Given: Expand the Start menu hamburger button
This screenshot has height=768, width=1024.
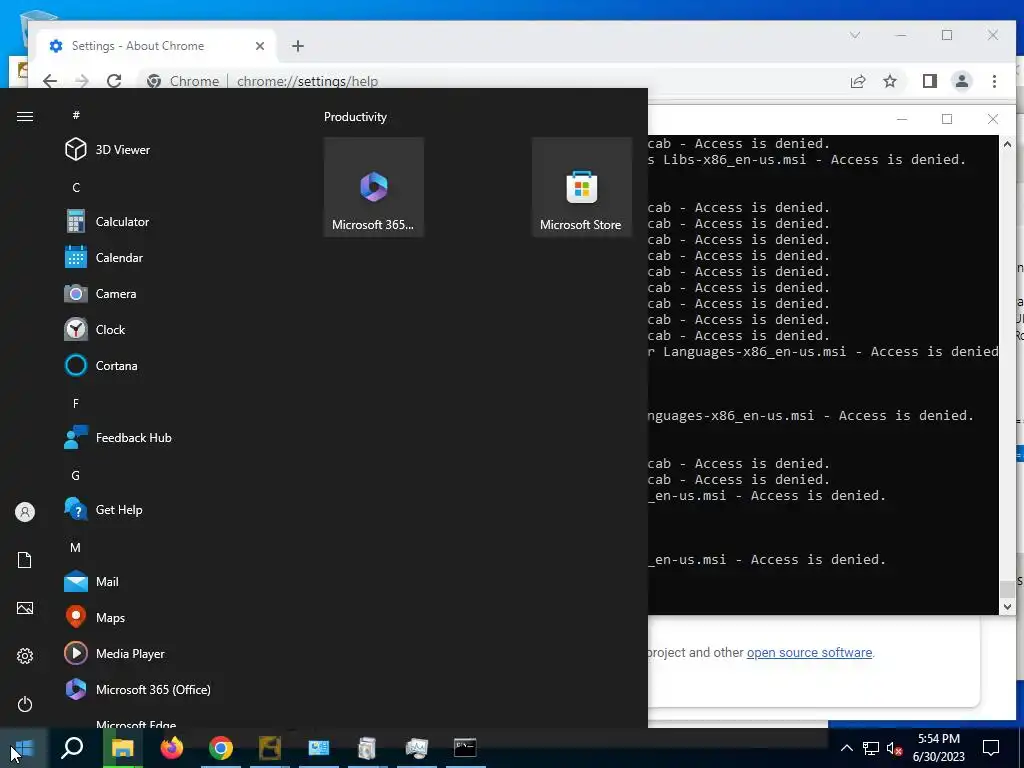Looking at the screenshot, I should [25, 116].
